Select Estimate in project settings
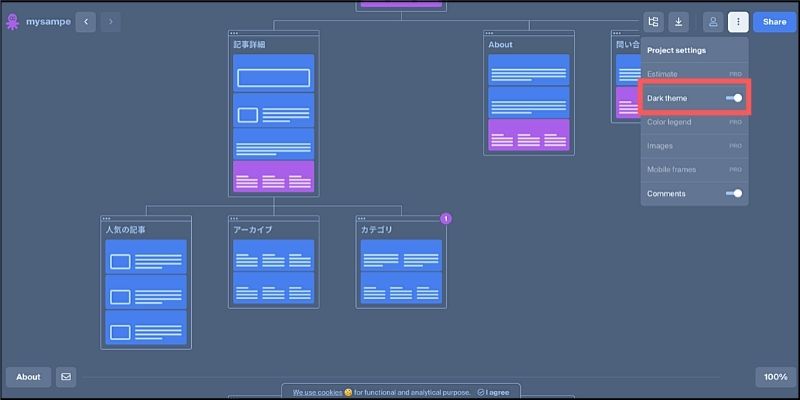Screen dimensions: 800x400 [694, 74]
